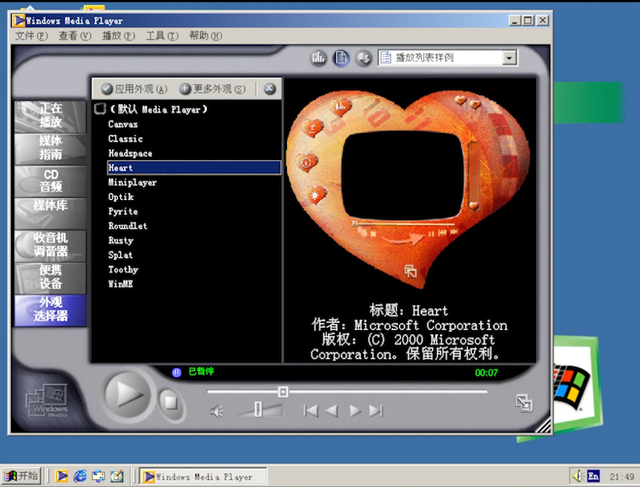Open the 帮助 Help menu

pos(205,36)
